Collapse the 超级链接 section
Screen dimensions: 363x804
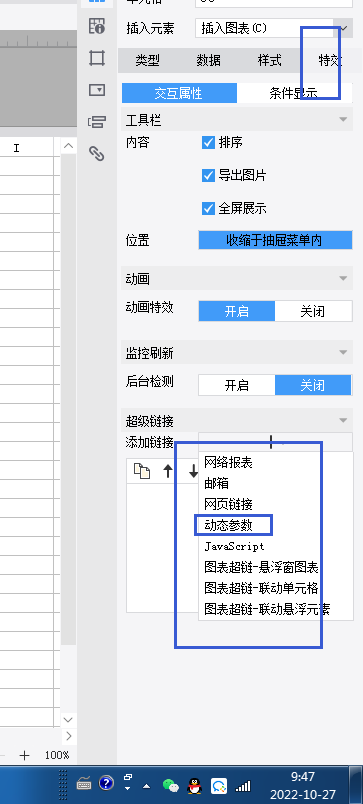point(344,420)
